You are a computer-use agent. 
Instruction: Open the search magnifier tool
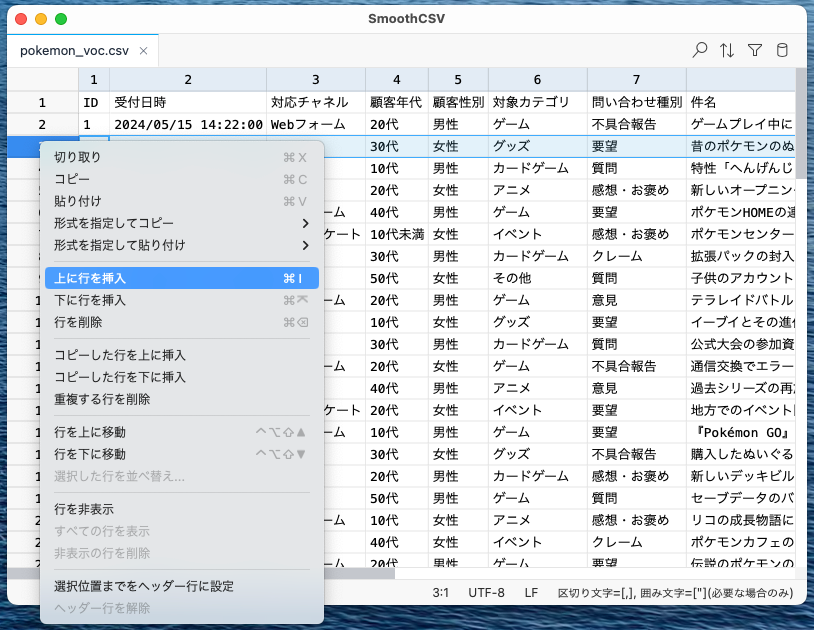point(699,50)
